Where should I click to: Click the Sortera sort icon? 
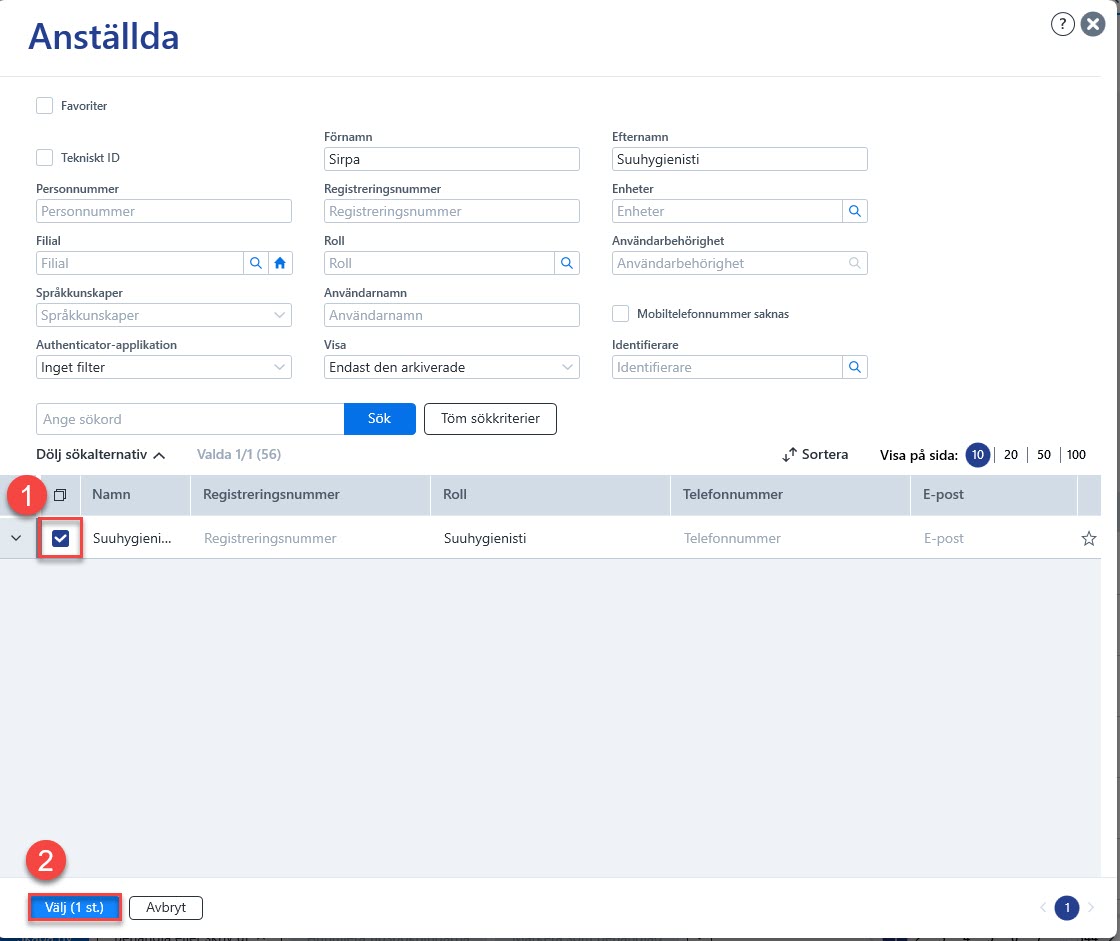coord(789,454)
